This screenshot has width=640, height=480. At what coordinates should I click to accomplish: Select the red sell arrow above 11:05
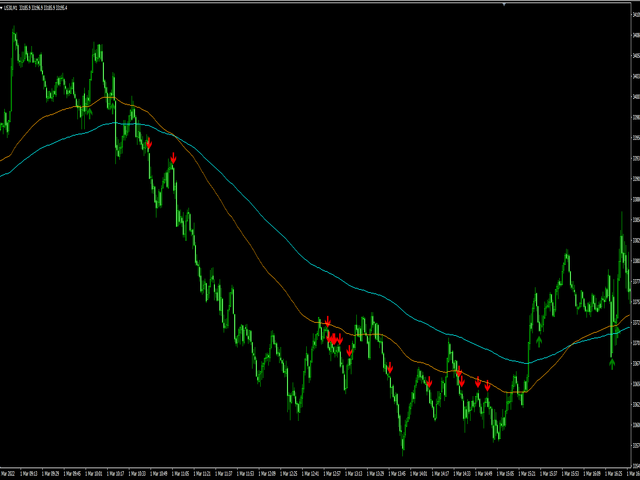point(173,158)
